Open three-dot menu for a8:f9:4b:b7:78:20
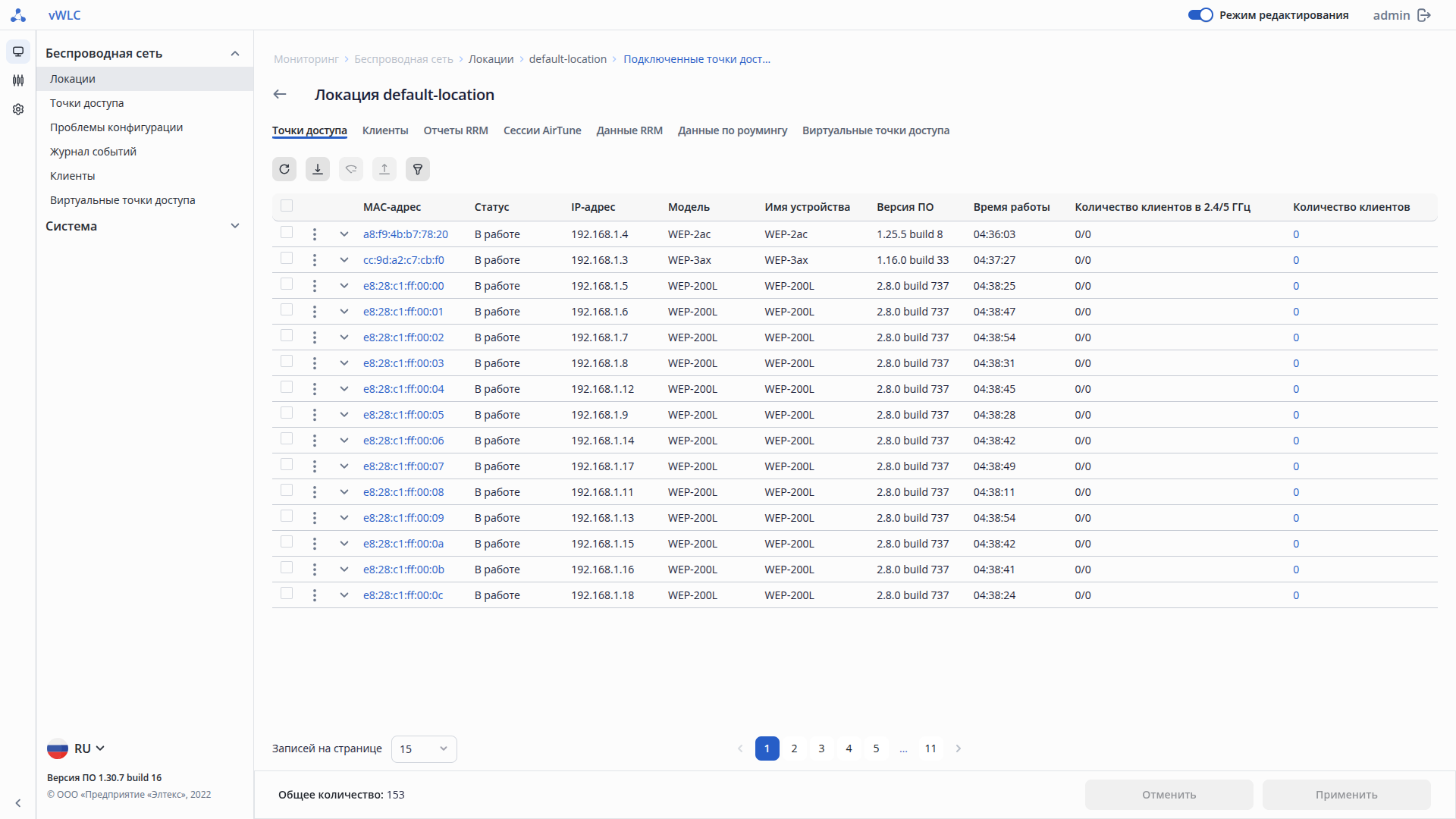Image resolution: width=1456 pixels, height=819 pixels. pyautogui.click(x=315, y=234)
